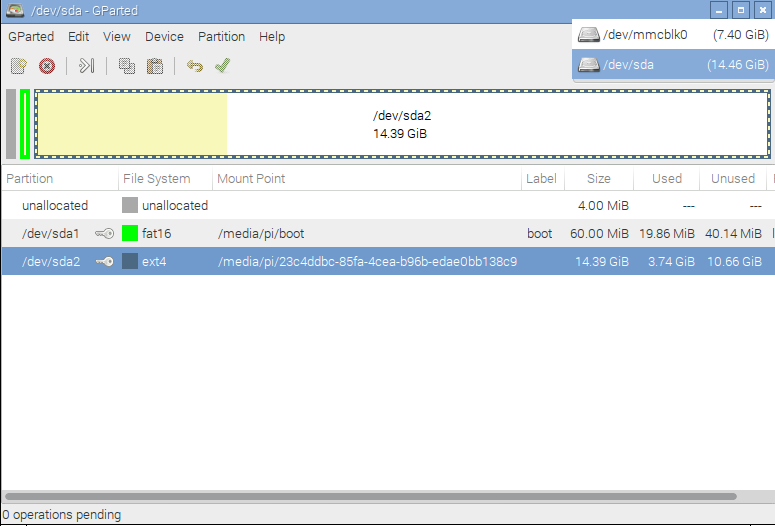Click the Paste partition toolbar icon
The image size is (775, 526).
click(x=155, y=66)
